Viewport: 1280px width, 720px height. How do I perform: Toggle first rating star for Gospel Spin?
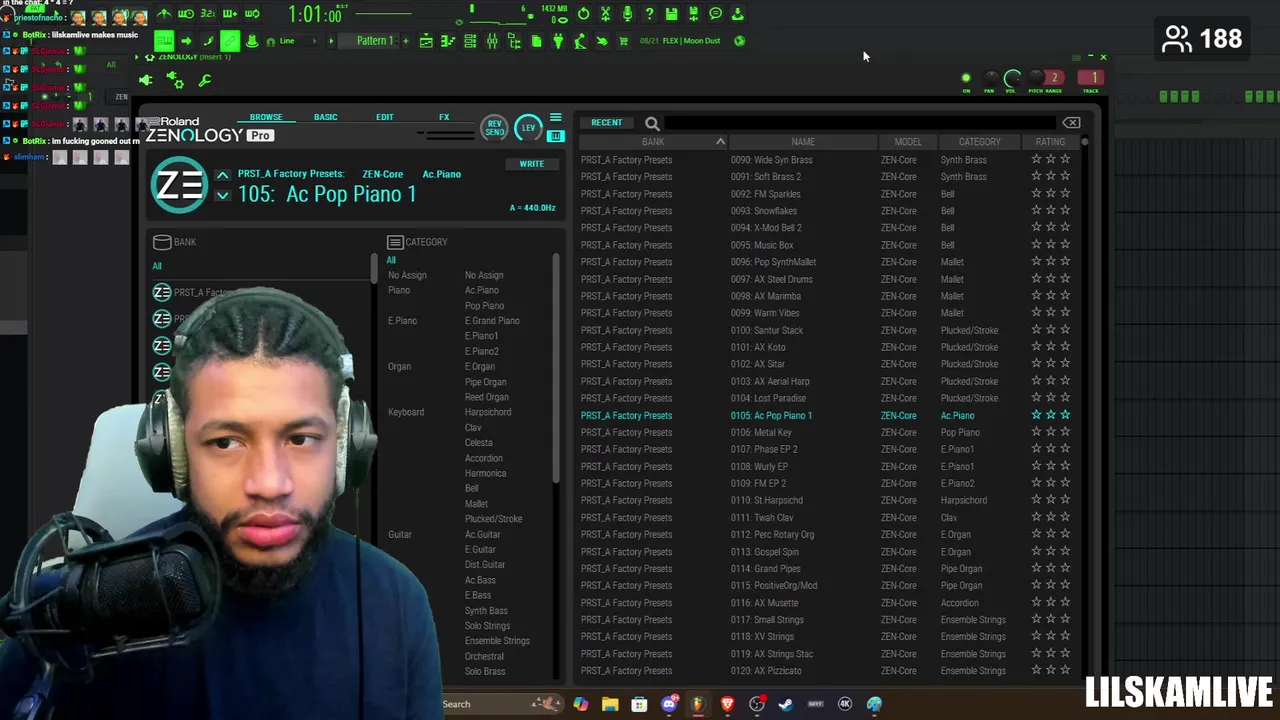(1036, 551)
